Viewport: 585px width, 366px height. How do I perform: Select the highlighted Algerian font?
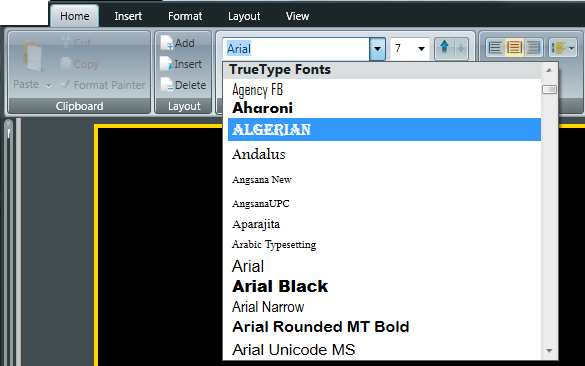click(384, 129)
